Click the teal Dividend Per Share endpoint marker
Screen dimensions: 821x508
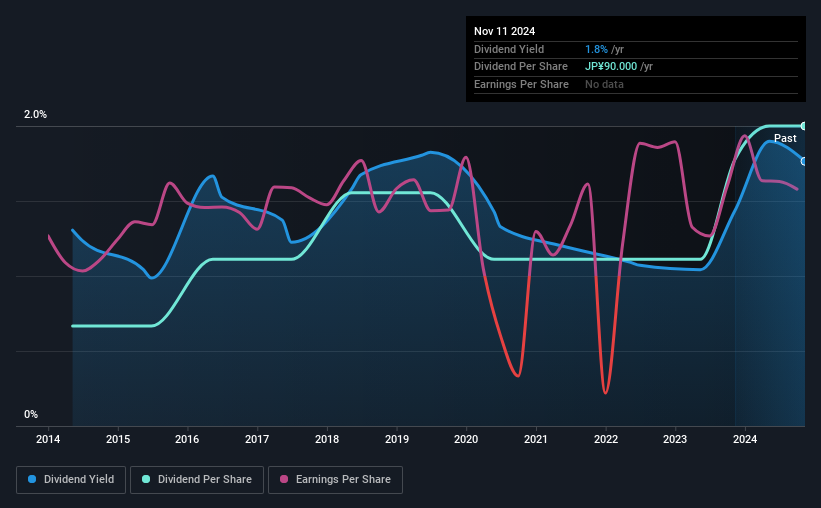(x=803, y=126)
